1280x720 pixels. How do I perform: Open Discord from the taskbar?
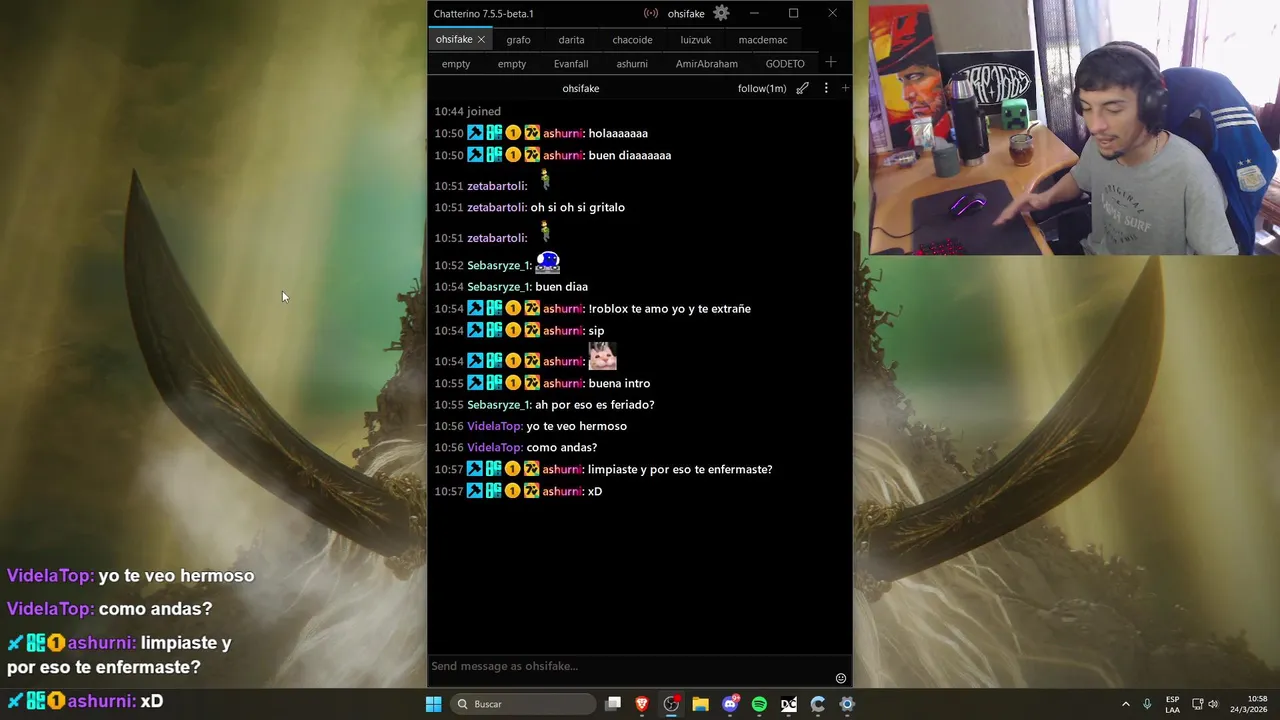click(x=730, y=704)
